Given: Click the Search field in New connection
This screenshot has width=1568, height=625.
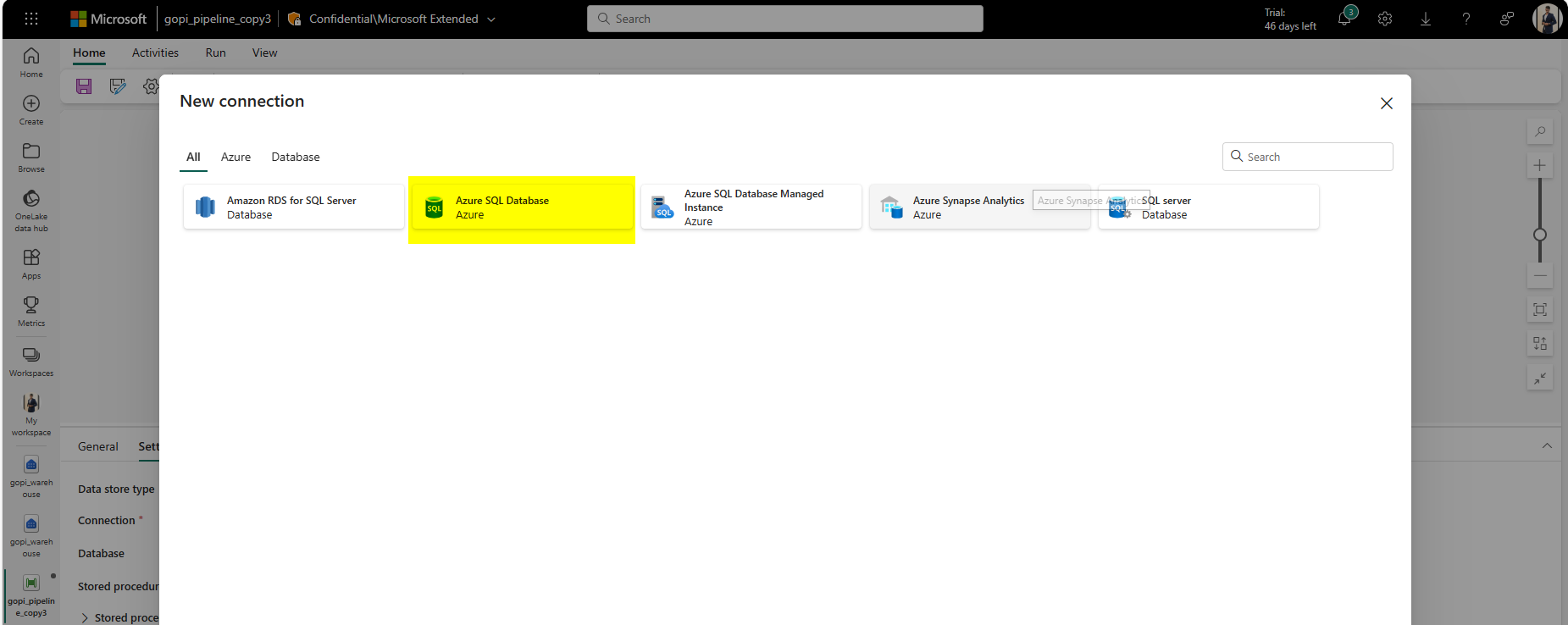Looking at the screenshot, I should pyautogui.click(x=1308, y=157).
